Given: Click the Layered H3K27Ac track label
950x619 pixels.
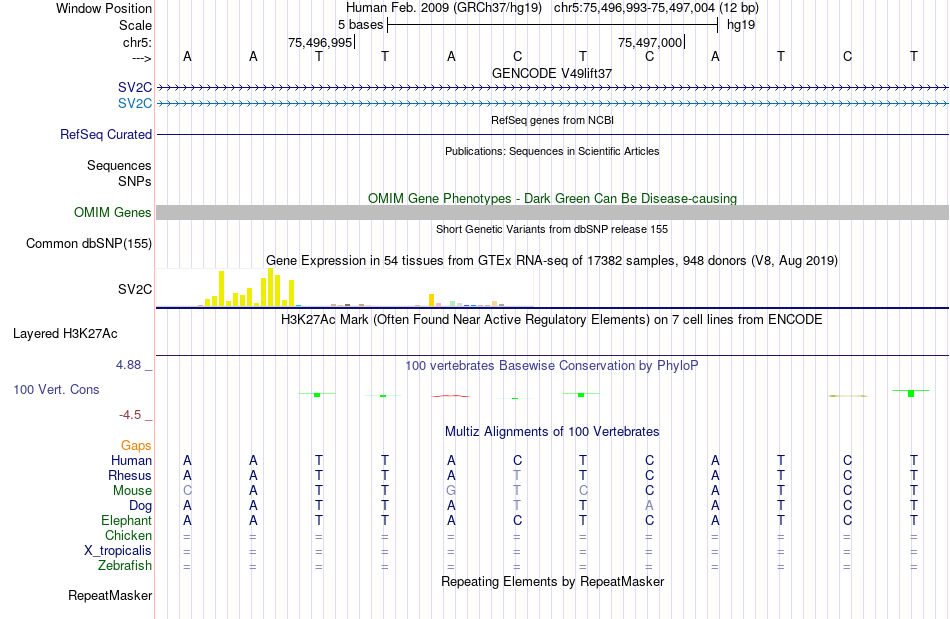Looking at the screenshot, I should [x=65, y=334].
